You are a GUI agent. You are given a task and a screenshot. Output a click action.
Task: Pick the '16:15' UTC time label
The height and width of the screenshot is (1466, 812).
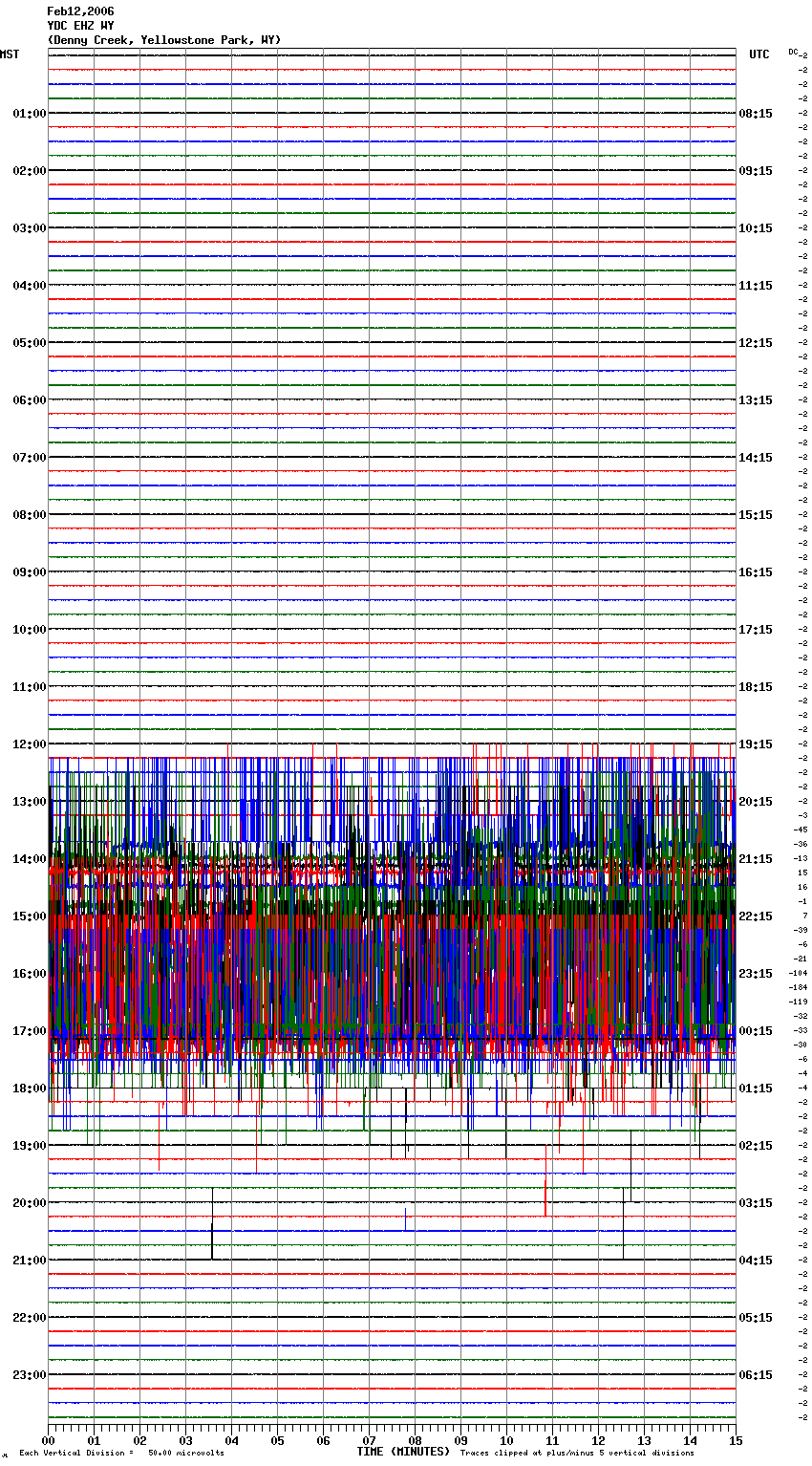pos(756,572)
